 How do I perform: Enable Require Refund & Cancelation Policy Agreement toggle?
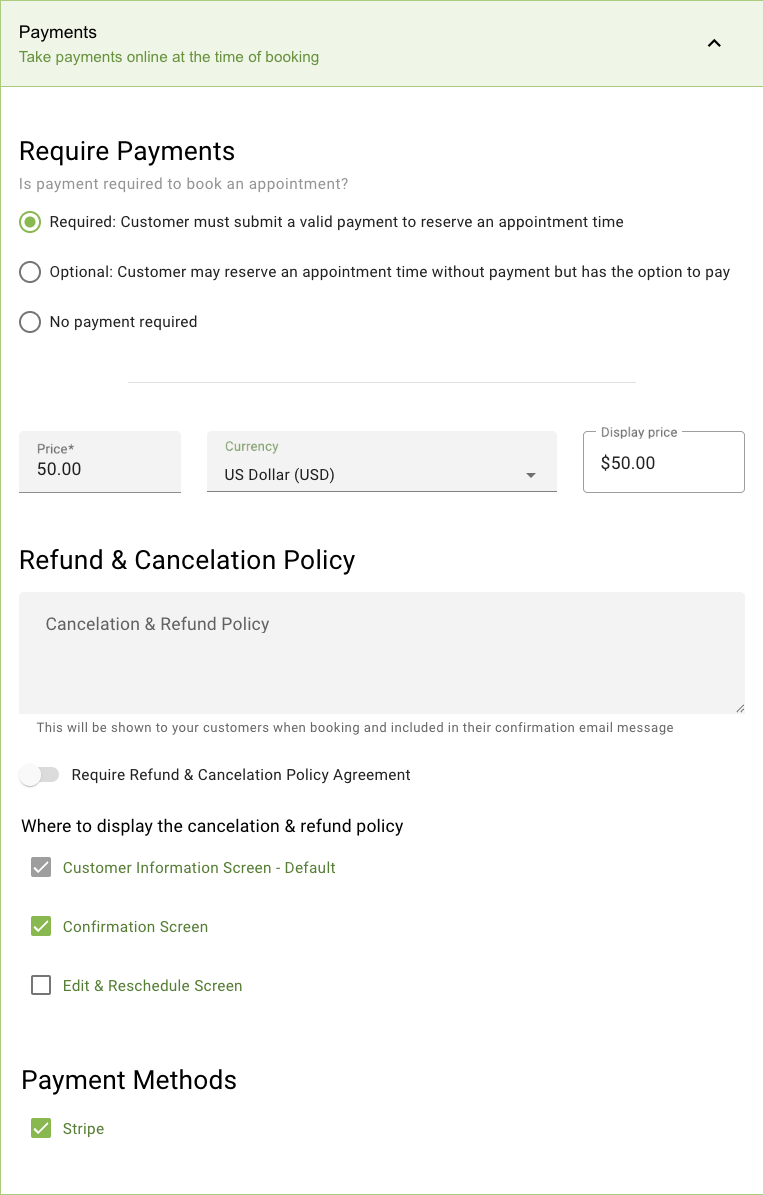click(40, 775)
